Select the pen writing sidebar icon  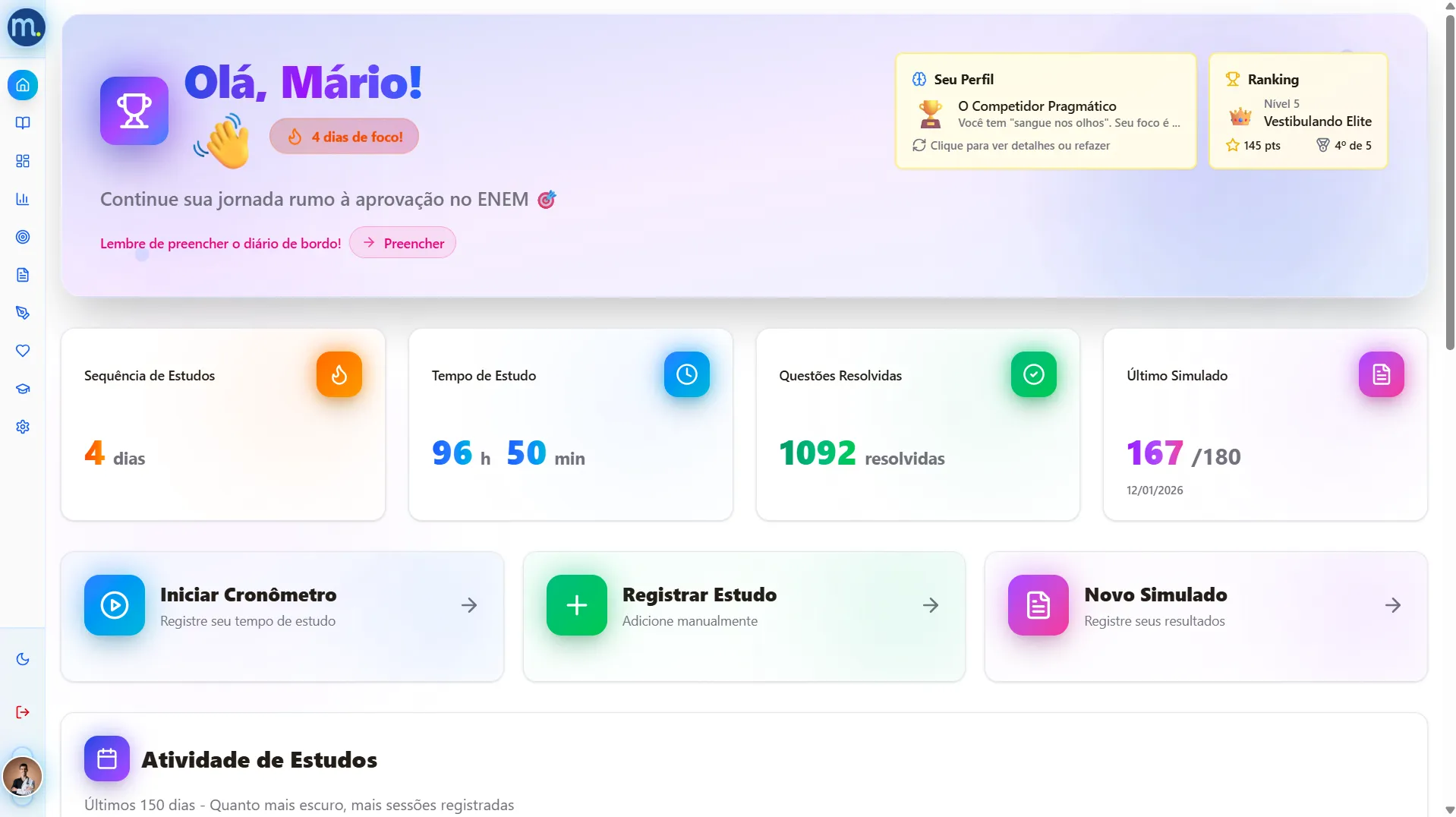[23, 313]
